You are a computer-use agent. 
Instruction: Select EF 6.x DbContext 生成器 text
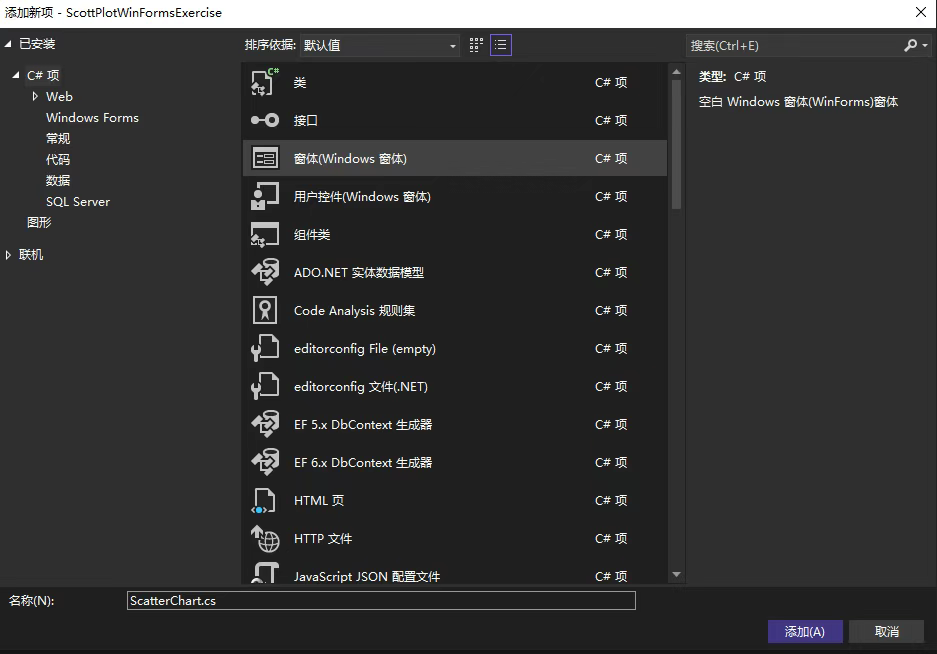coord(363,463)
